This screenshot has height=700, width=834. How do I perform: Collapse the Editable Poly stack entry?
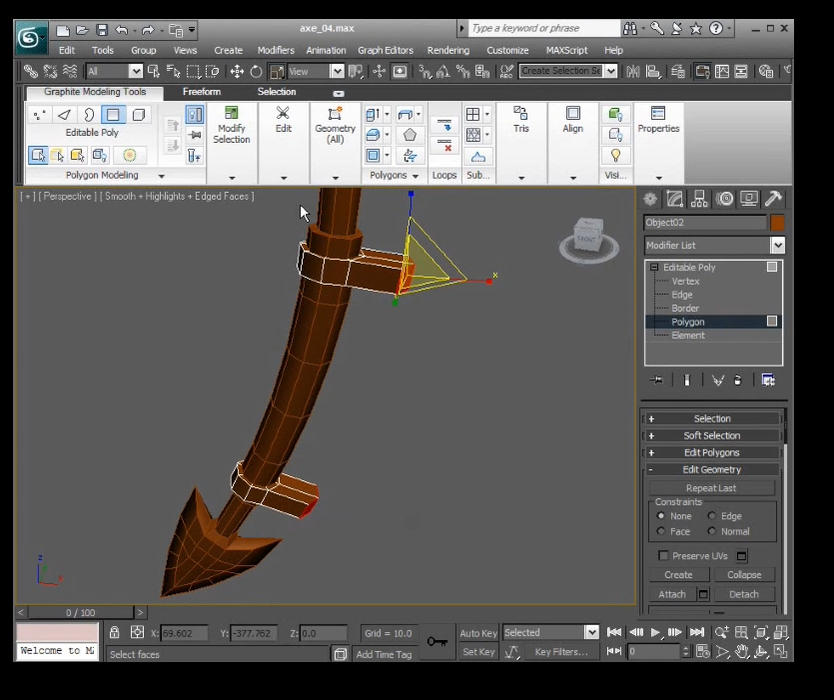655,267
